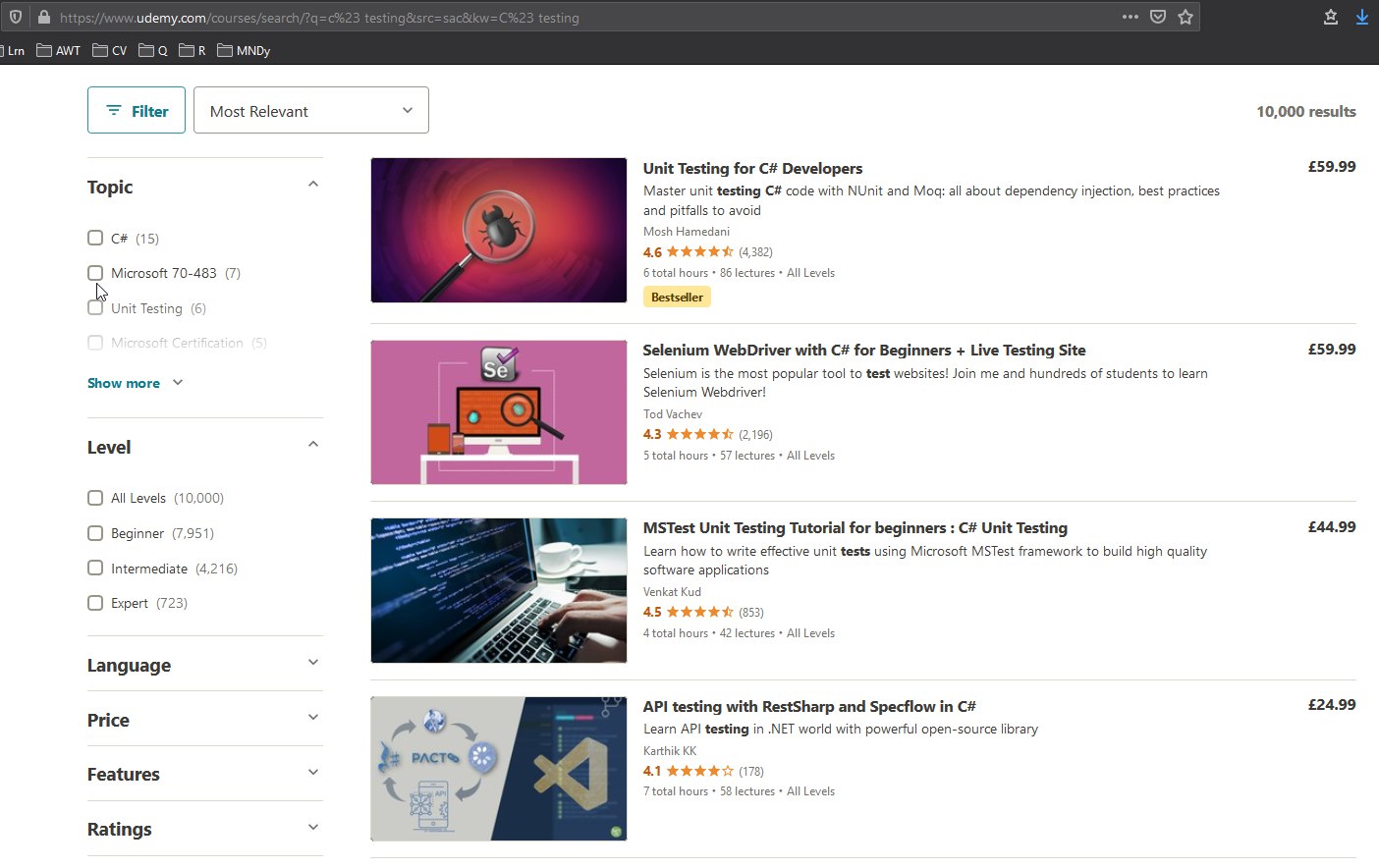The width and height of the screenshot is (1379, 868).
Task: Open the R bookmarks folder
Action: (x=193, y=50)
